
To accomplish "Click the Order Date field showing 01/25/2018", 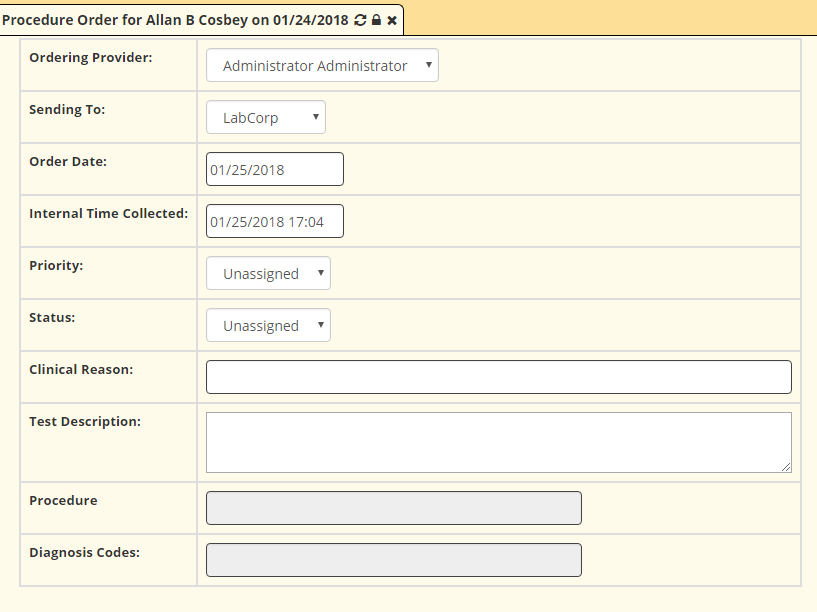I will click(x=274, y=169).
